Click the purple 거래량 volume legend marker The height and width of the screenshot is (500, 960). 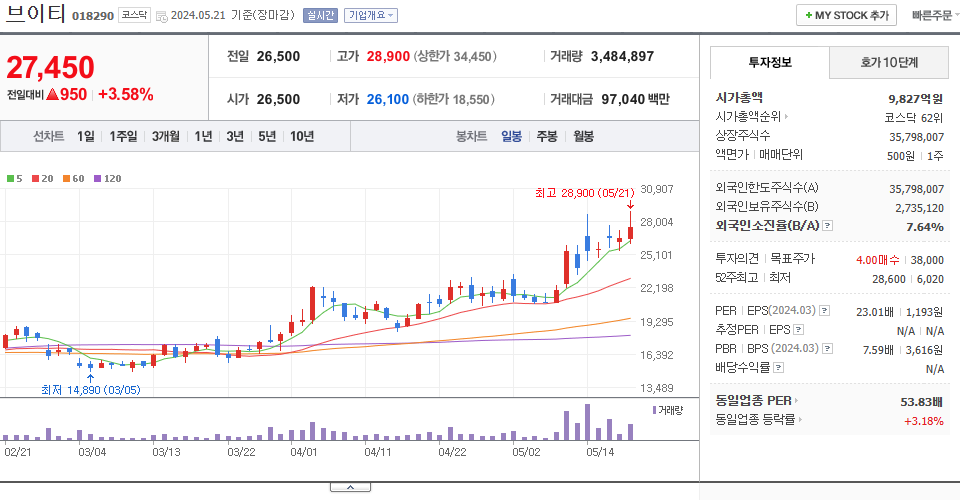654,410
